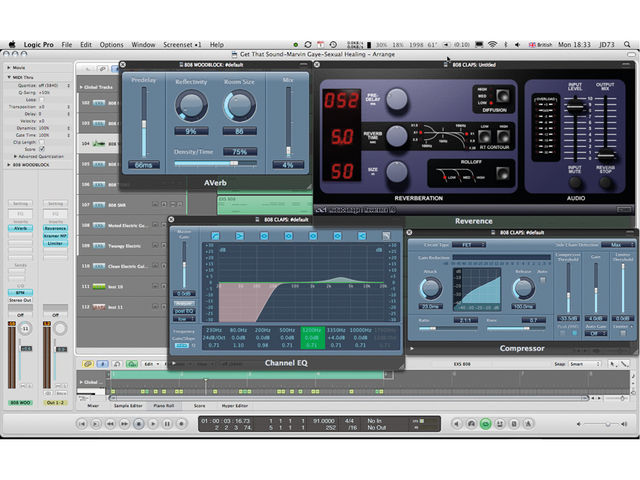Click the AVerb Density/Time slider
The width and height of the screenshot is (640, 480).
click(x=216, y=163)
